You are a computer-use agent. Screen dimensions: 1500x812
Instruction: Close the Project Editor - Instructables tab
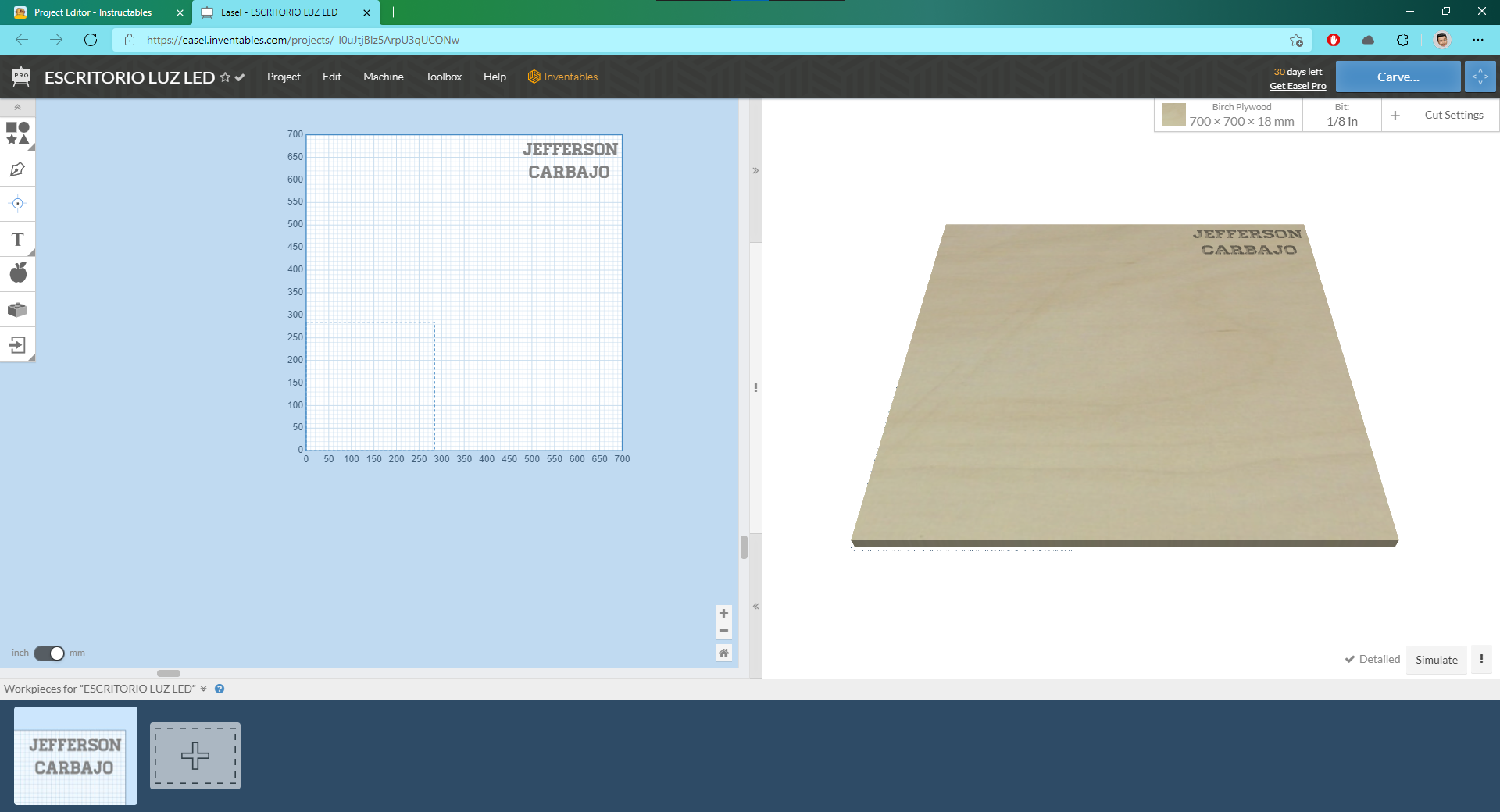click(x=180, y=12)
